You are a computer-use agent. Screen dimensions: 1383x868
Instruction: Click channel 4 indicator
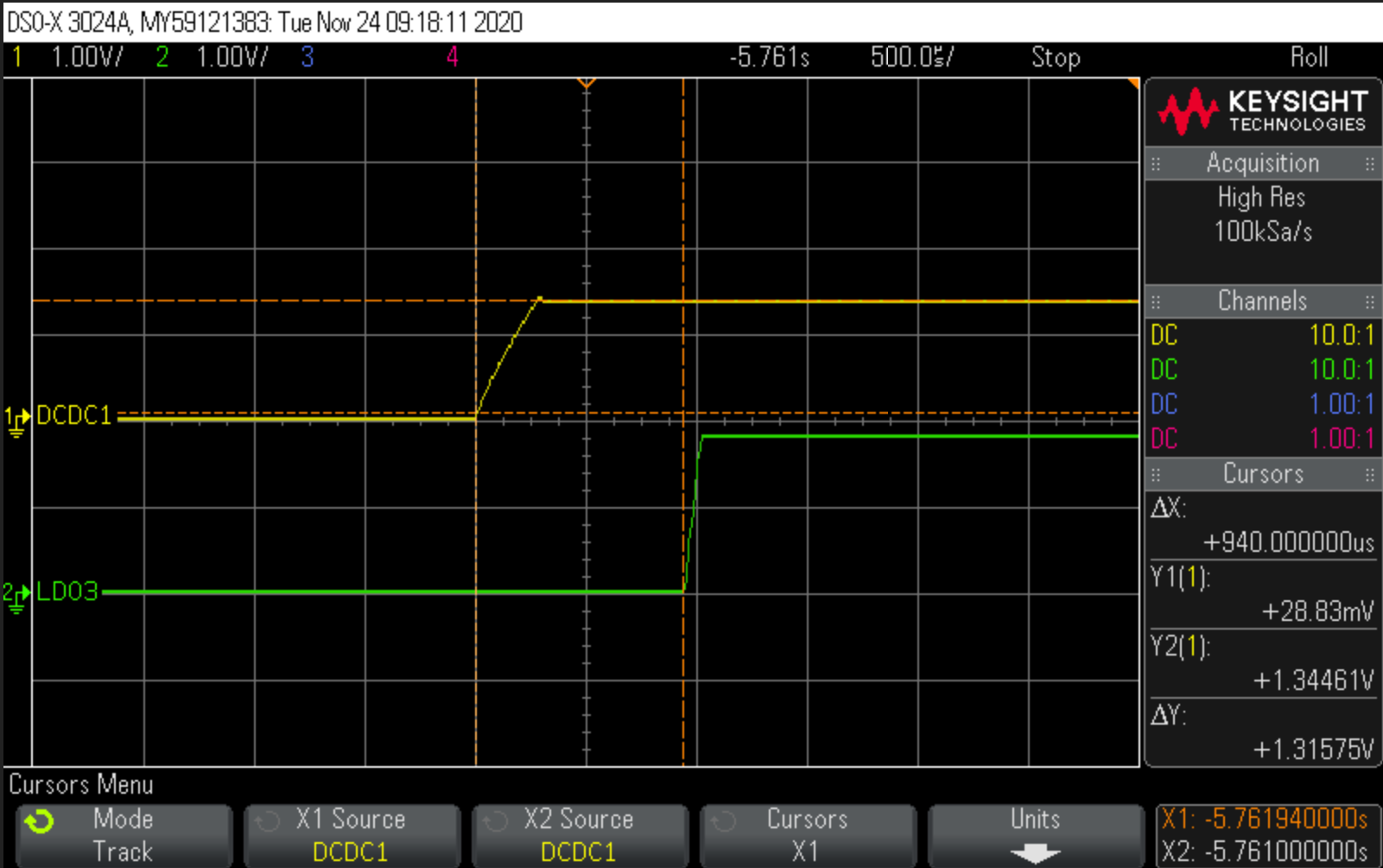pos(452,57)
